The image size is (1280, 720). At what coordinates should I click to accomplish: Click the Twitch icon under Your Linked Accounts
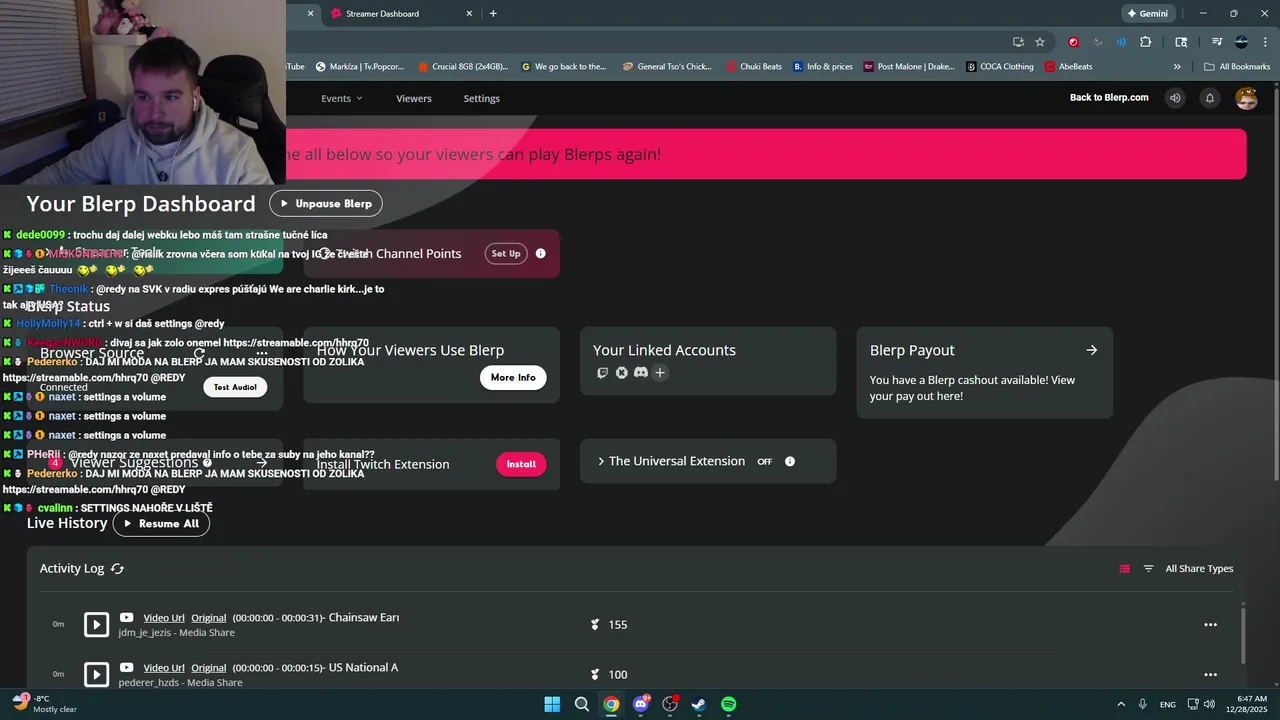tap(602, 373)
